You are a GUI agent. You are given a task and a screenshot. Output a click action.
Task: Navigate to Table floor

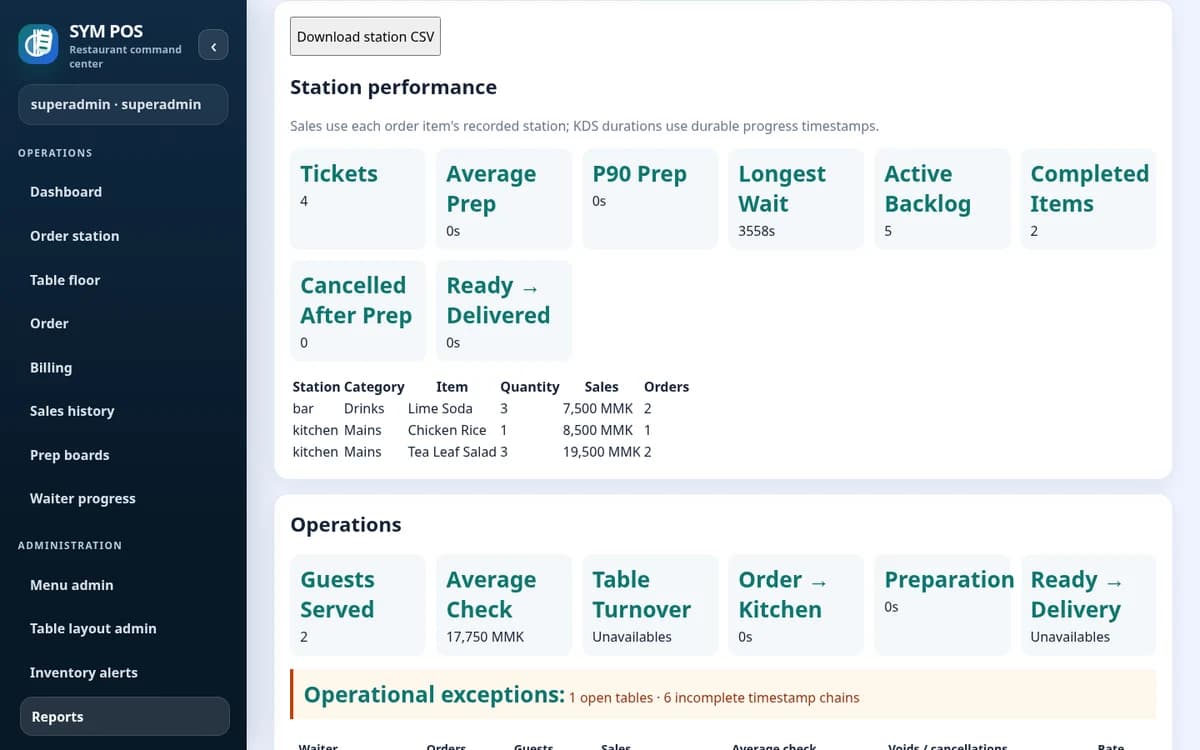click(x=124, y=280)
